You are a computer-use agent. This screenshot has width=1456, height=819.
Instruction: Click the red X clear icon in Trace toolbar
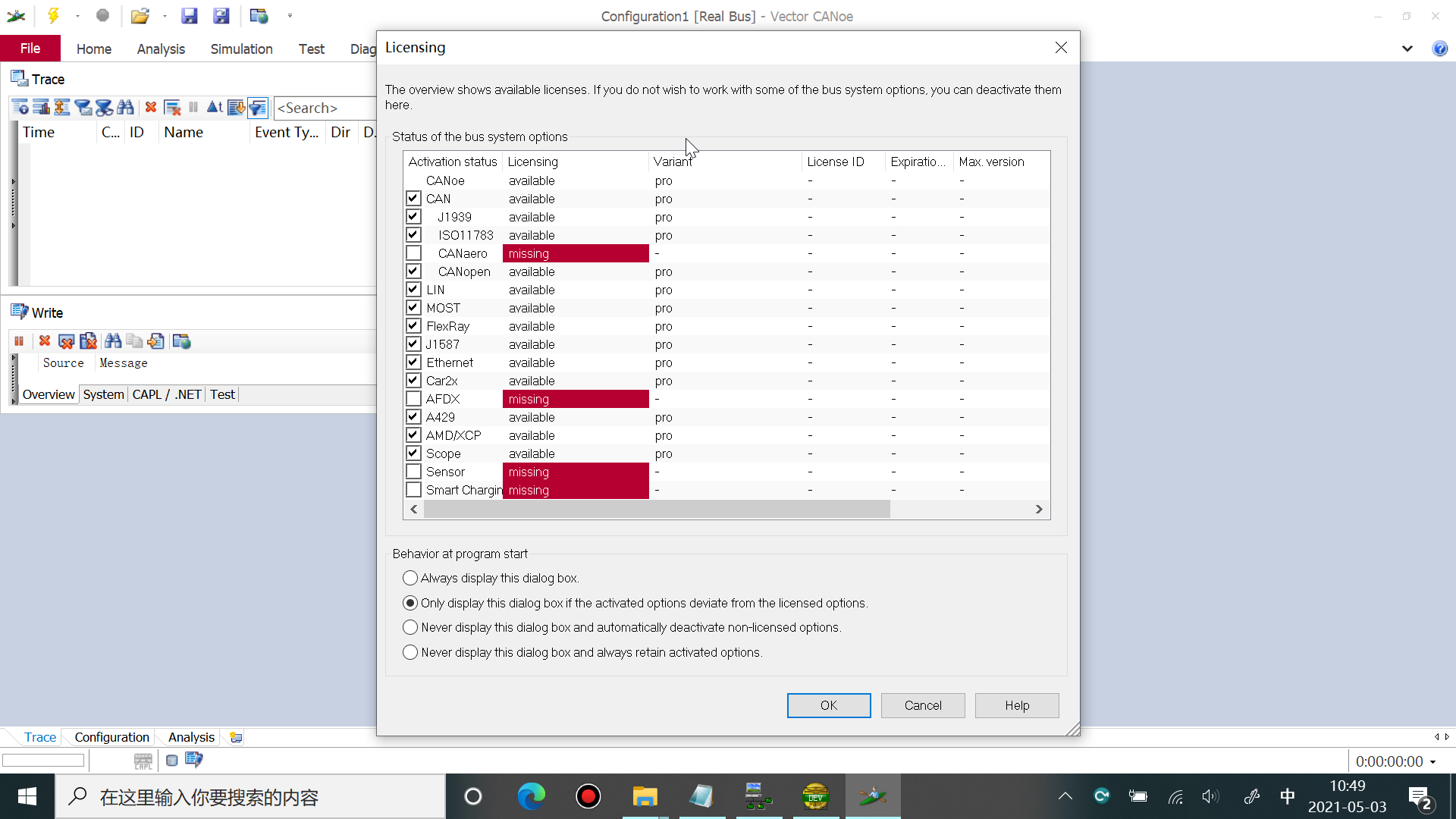coord(151,108)
